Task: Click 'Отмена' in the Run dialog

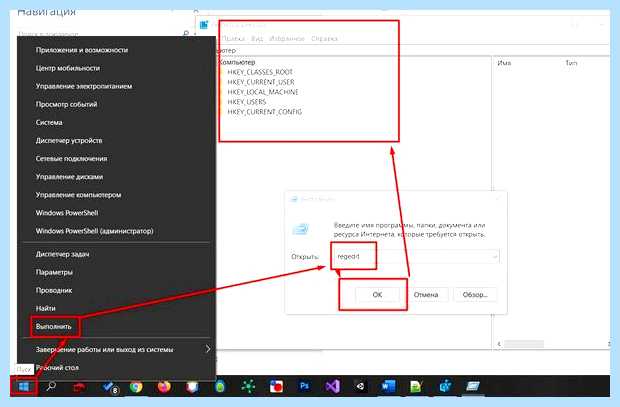Action: (426, 295)
